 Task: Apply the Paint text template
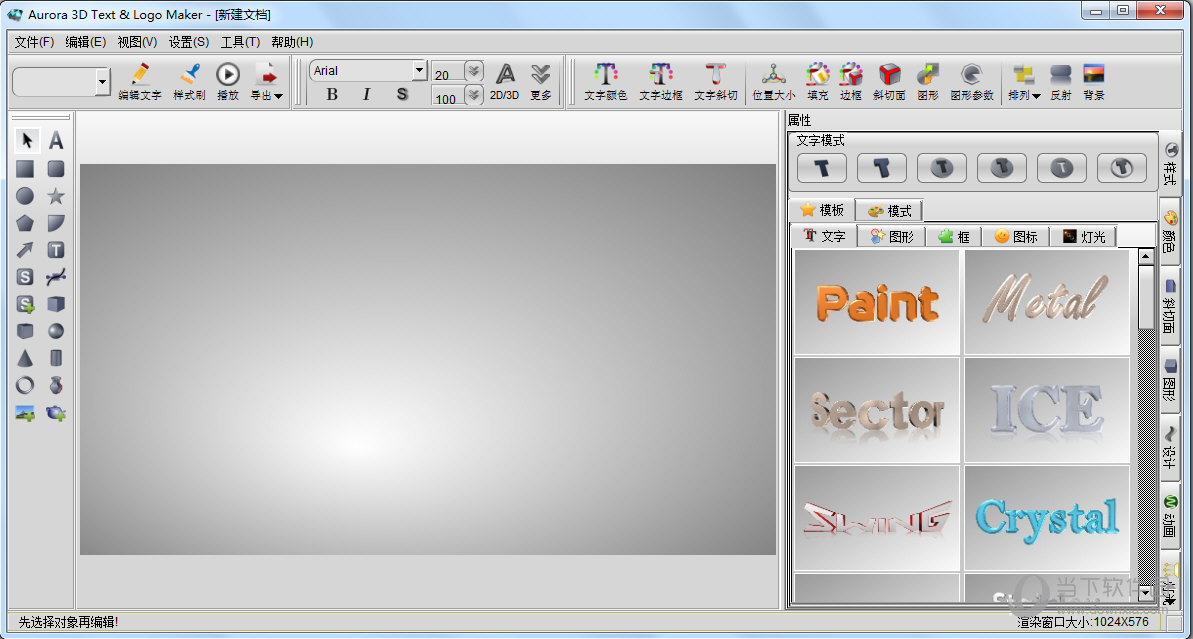(x=876, y=302)
